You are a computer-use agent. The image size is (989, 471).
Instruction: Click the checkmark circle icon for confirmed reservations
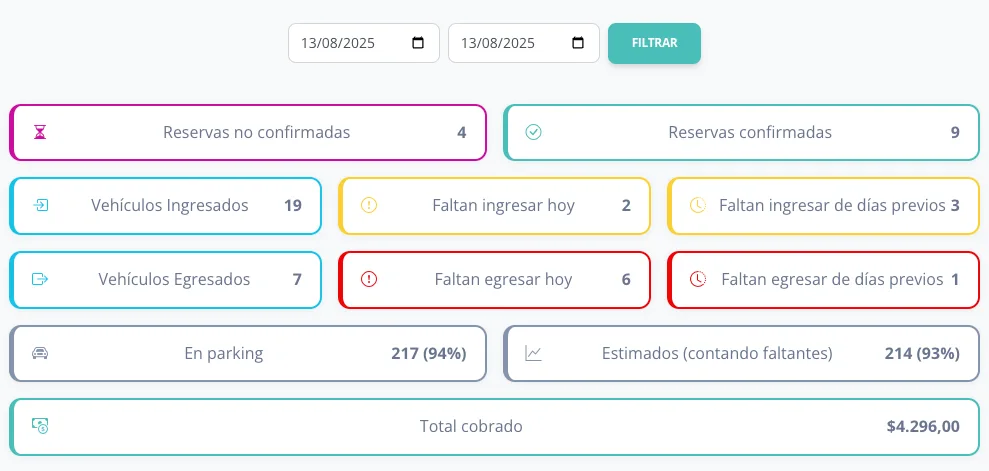[x=534, y=132]
